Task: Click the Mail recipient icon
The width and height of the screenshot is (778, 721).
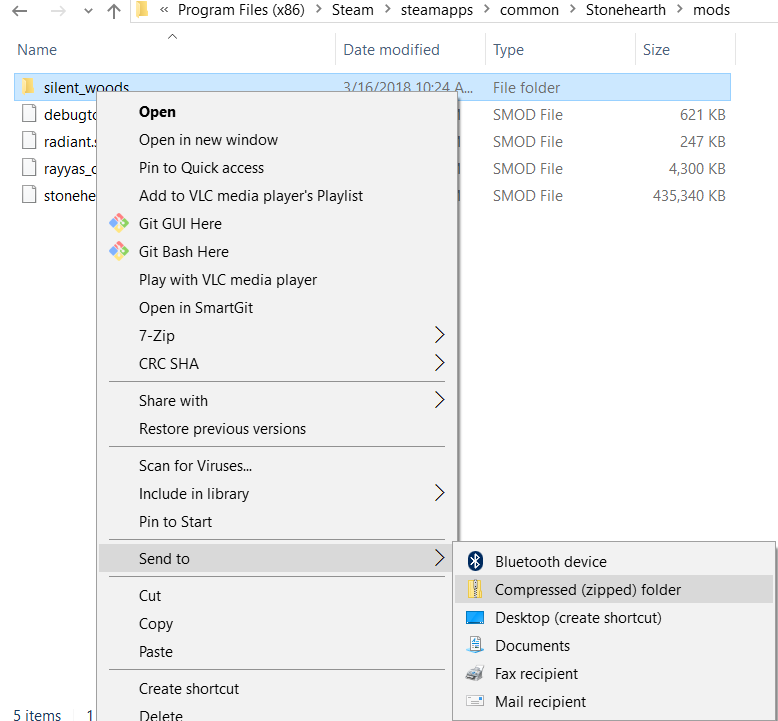Action: click(x=475, y=701)
